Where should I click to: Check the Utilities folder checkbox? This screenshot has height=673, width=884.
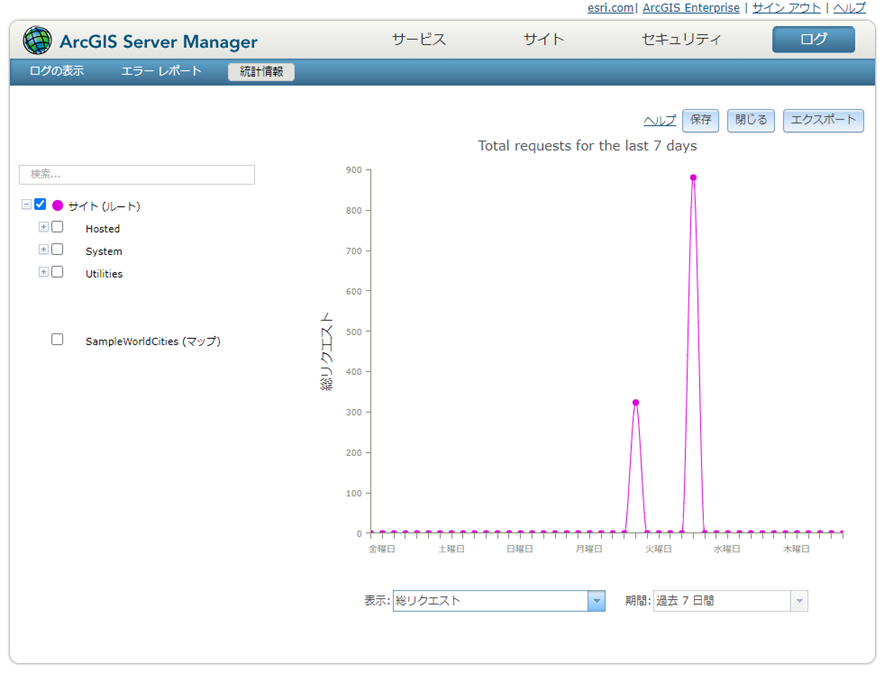pyautogui.click(x=57, y=272)
